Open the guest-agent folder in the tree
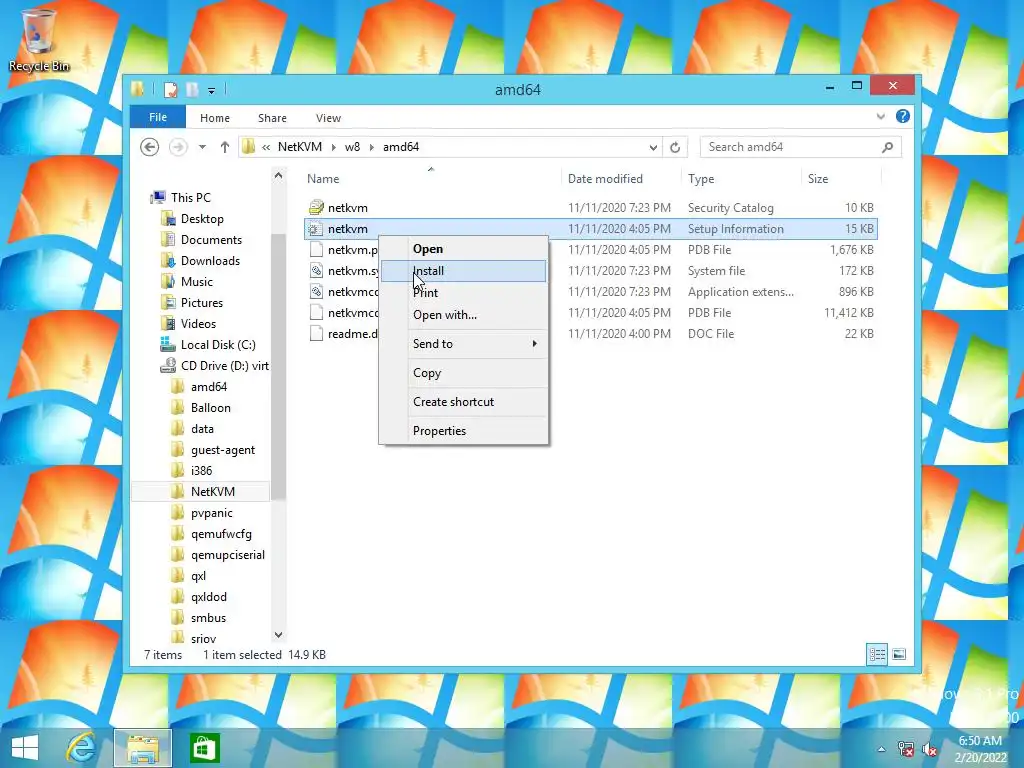Screen dimensions: 1024x768 (x=223, y=450)
